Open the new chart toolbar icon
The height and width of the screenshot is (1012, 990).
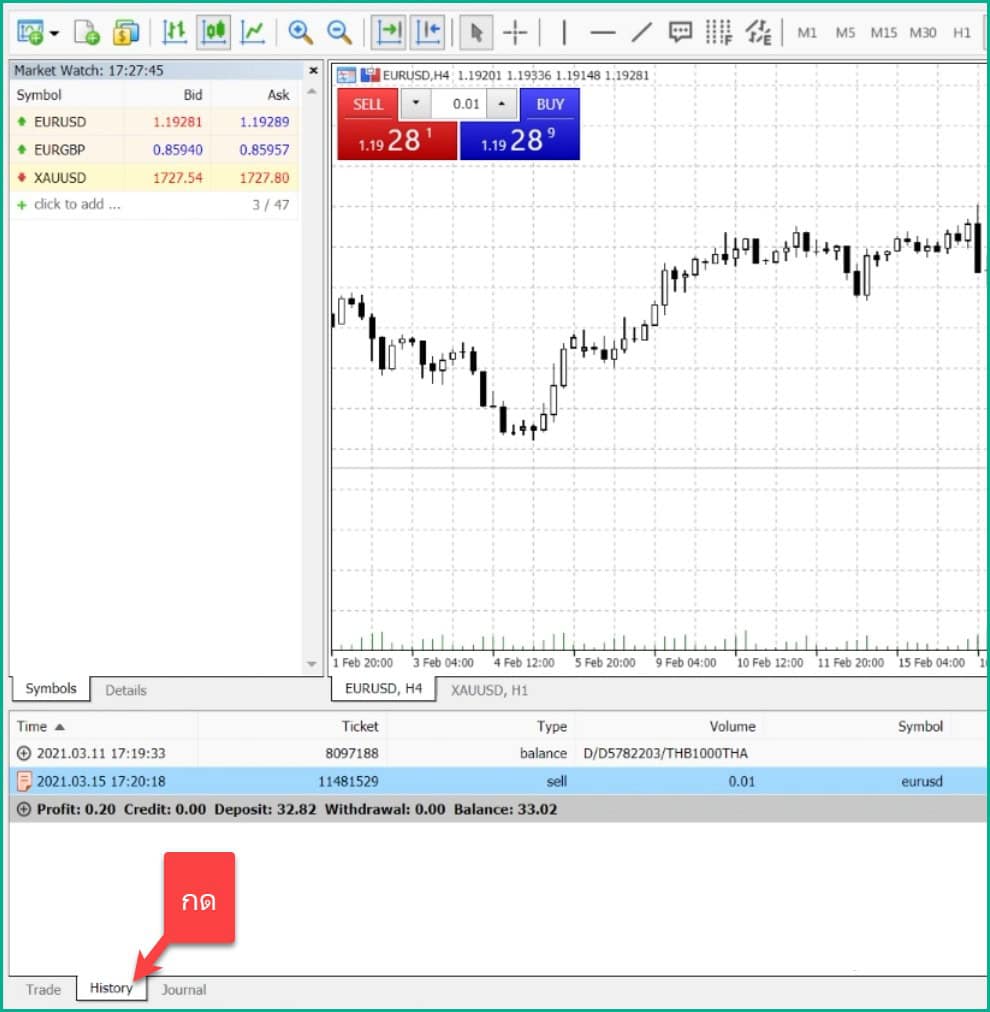point(30,32)
